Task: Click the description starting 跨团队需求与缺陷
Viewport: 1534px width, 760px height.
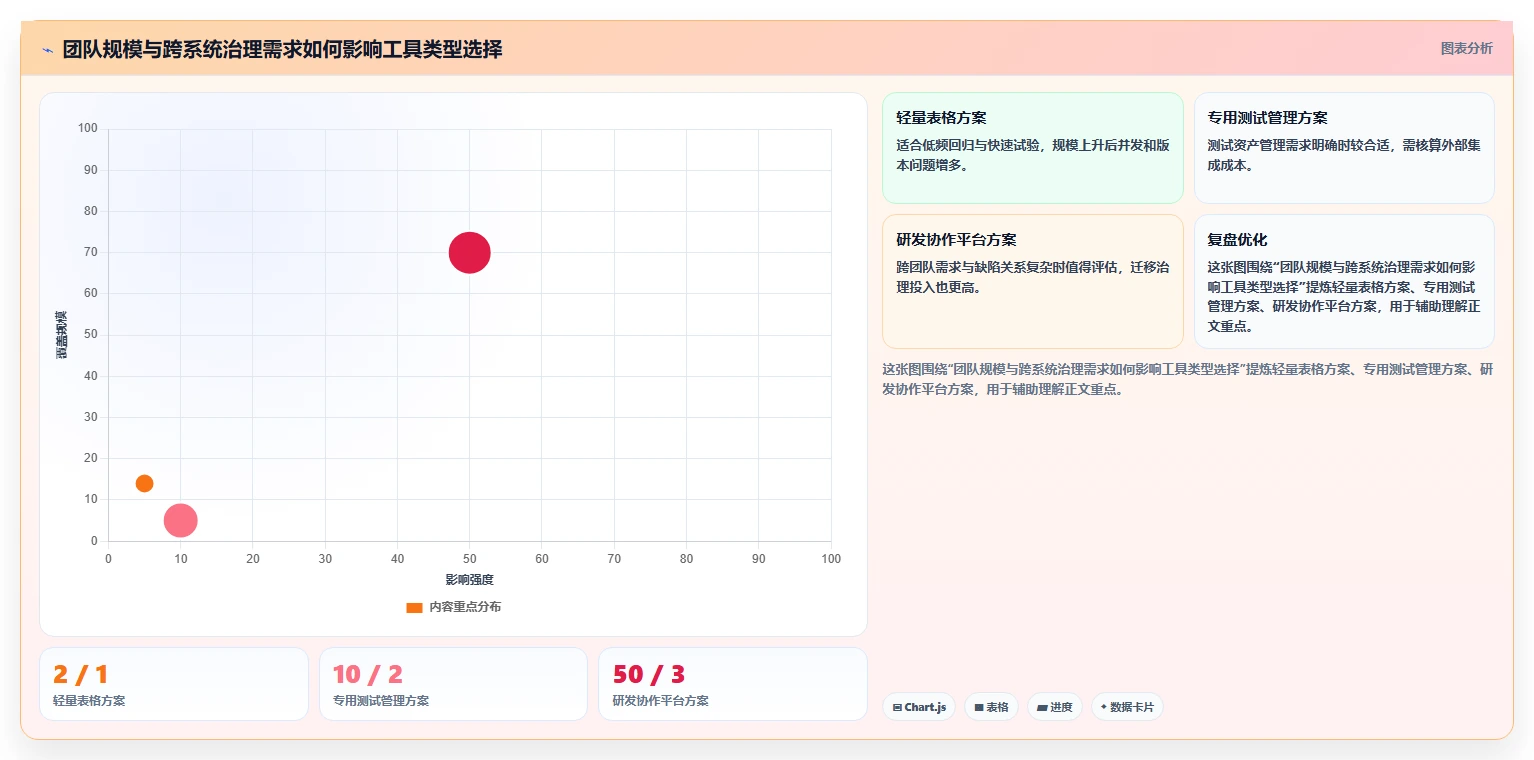Action: coord(1033,277)
